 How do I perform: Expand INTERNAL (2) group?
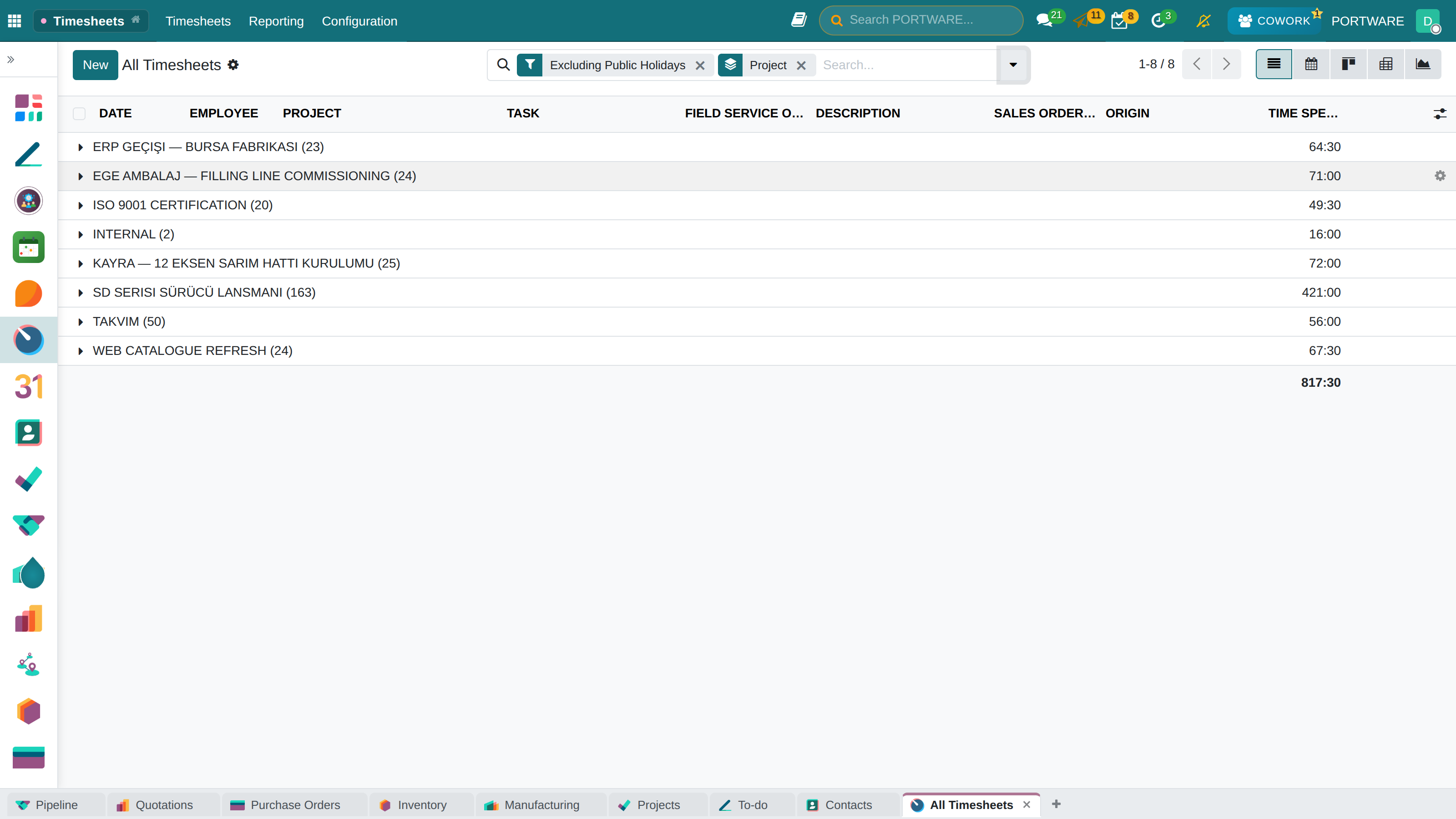pos(80,235)
